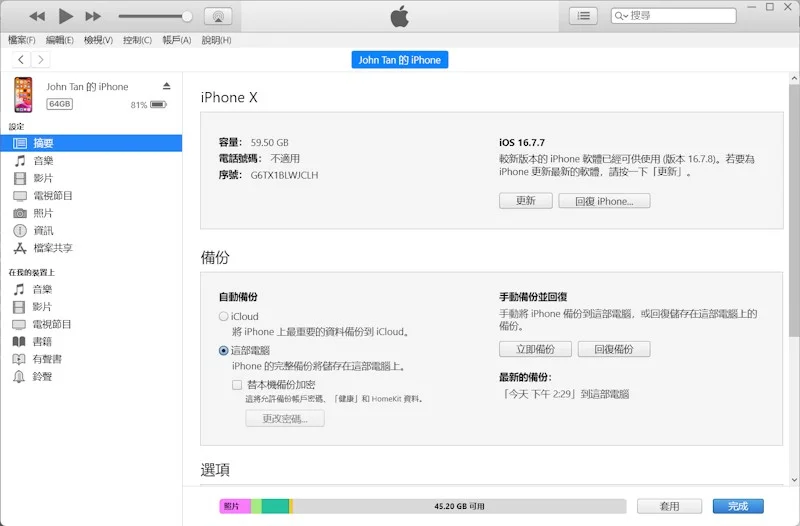Click the back navigation chevron
This screenshot has width=800, height=526.
22,60
